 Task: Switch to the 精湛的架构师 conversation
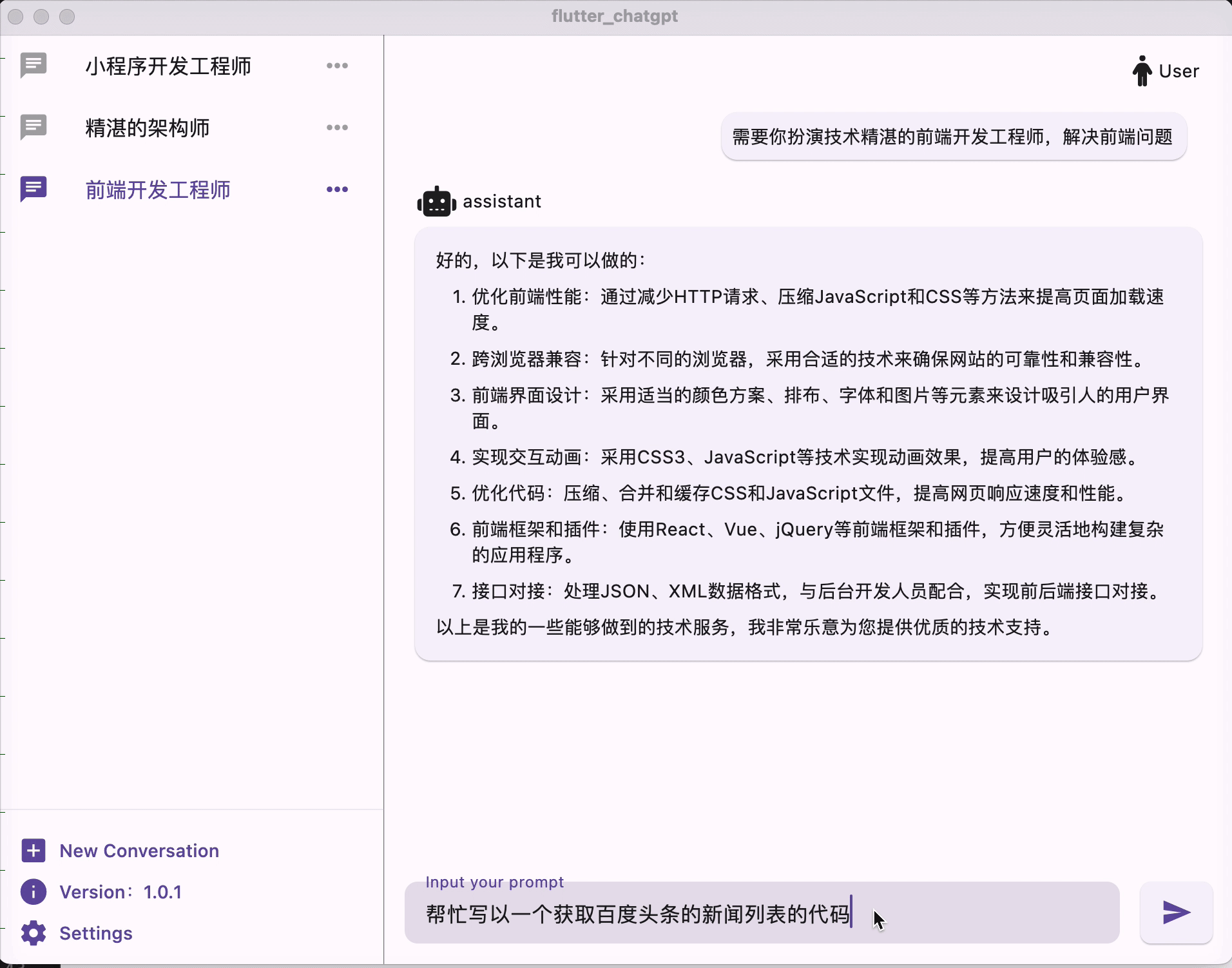[x=148, y=128]
